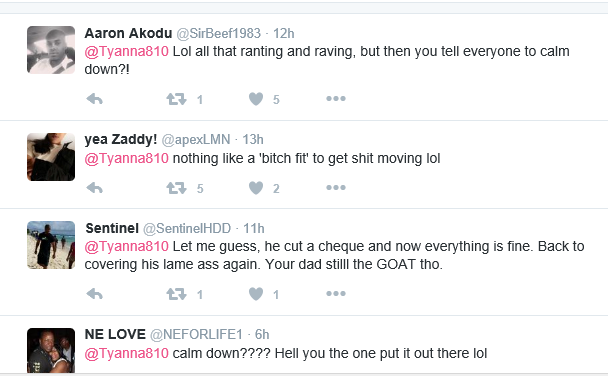608x376 pixels.
Task: Open more options on Aaron Akodu's tweet
Action: click(336, 99)
